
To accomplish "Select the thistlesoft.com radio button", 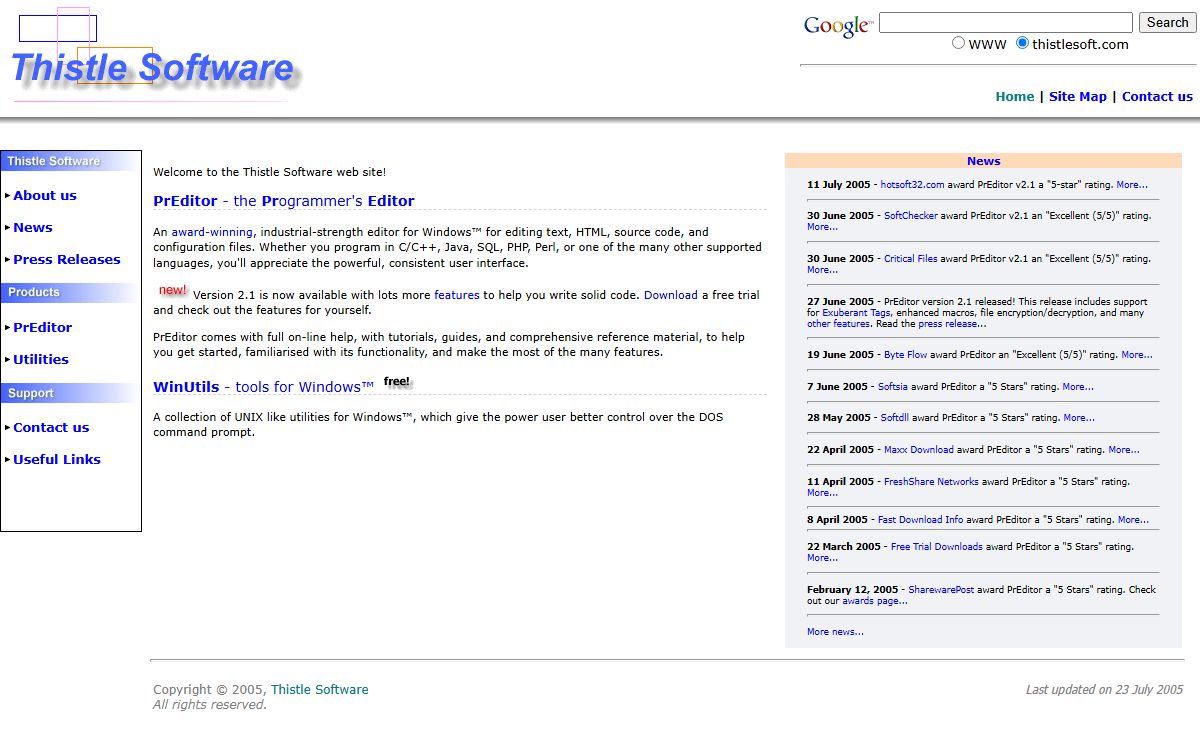I will [x=1022, y=43].
